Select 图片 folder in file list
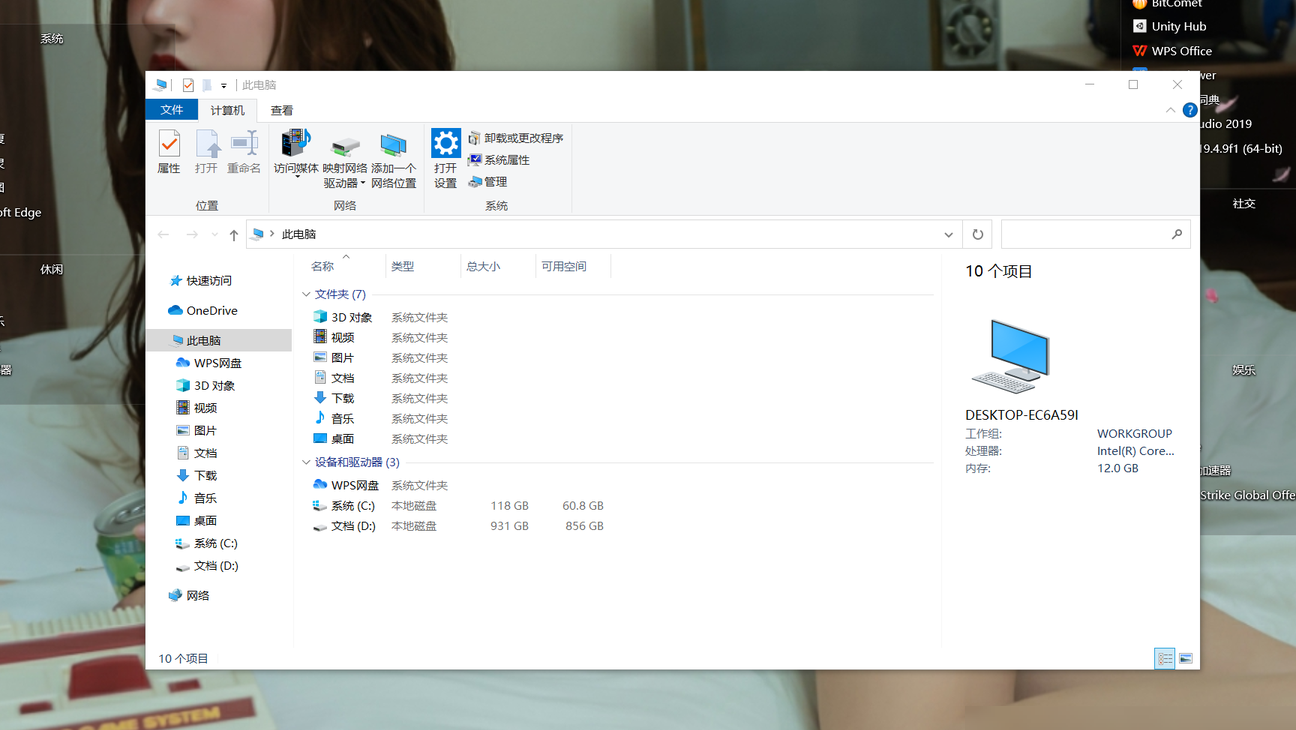This screenshot has width=1296, height=730. pos(334,358)
